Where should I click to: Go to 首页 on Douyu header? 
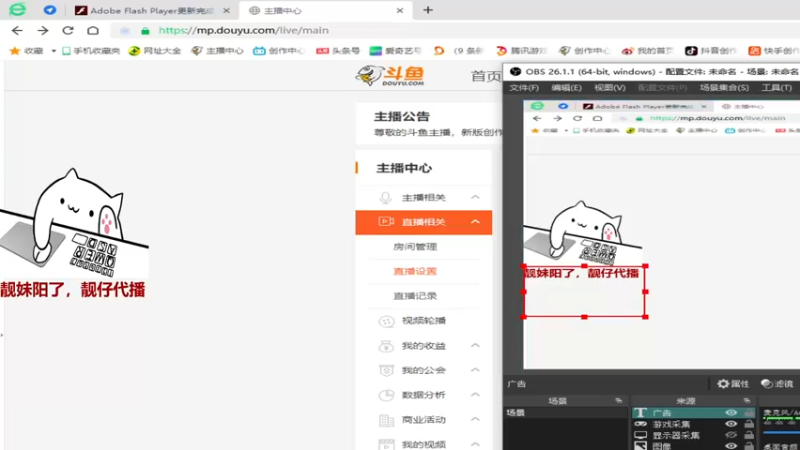tap(485, 76)
